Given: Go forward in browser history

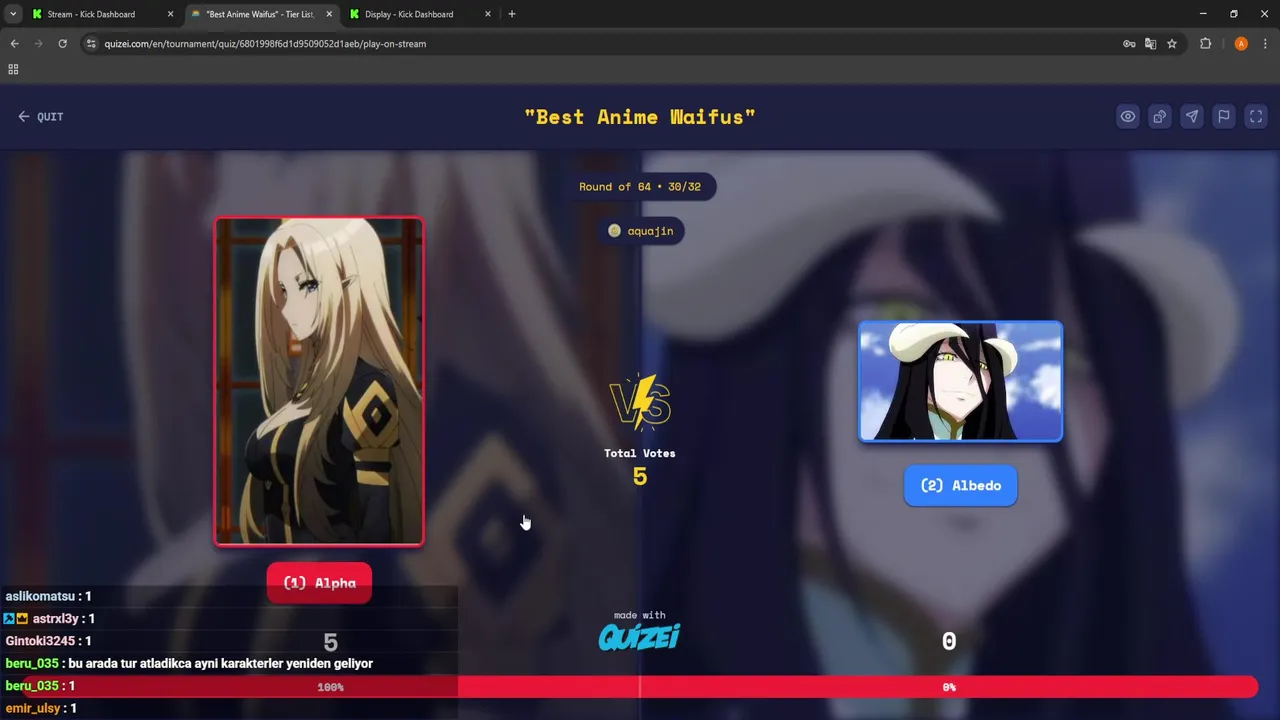Looking at the screenshot, I should 38,44.
